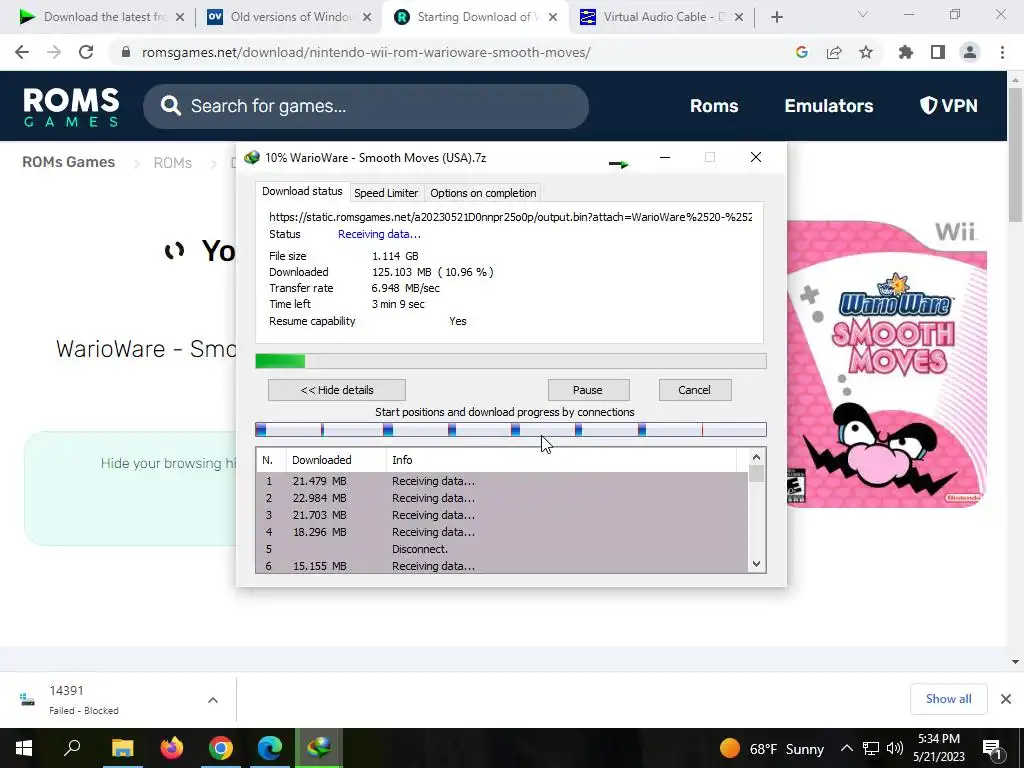This screenshot has height=768, width=1024.
Task: Select connection row 1 with 21.479 MB
Action: (x=502, y=481)
